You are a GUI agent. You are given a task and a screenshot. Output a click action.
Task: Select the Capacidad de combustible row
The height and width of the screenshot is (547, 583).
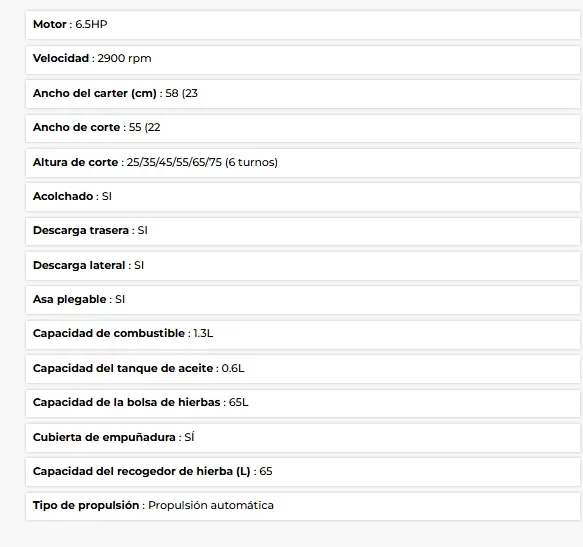pos(303,334)
